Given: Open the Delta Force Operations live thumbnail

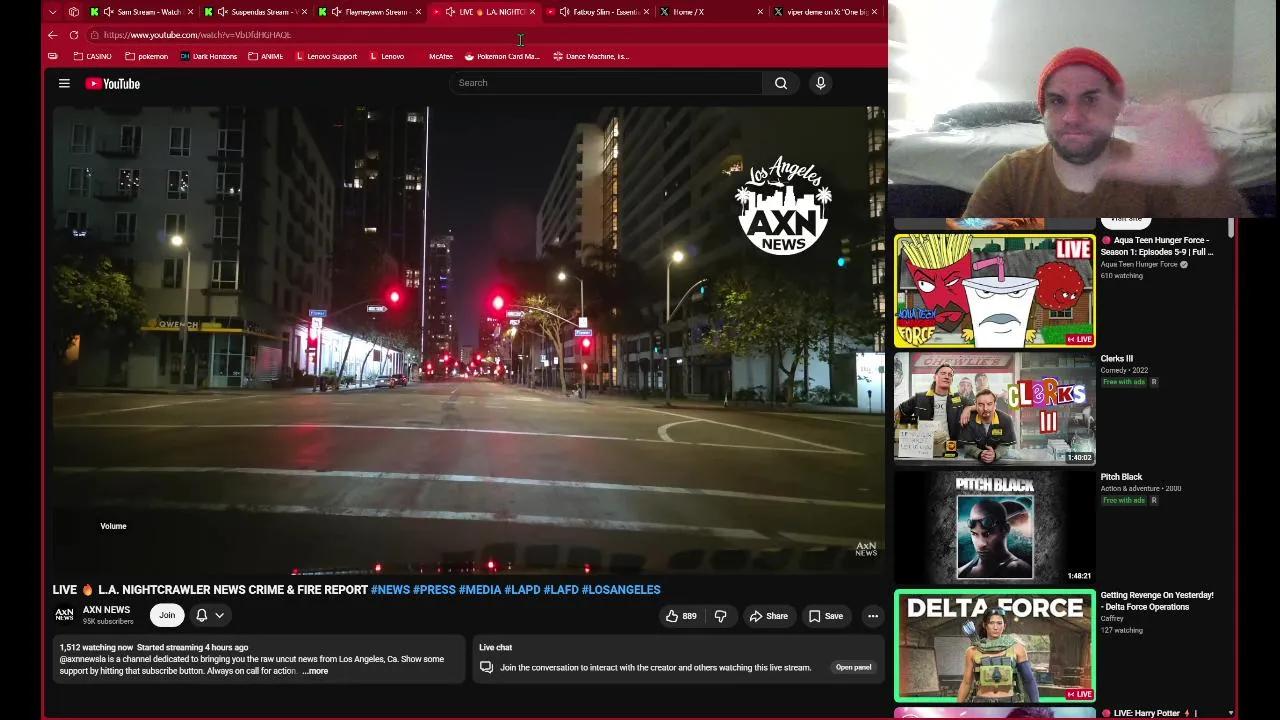Looking at the screenshot, I should pos(995,646).
